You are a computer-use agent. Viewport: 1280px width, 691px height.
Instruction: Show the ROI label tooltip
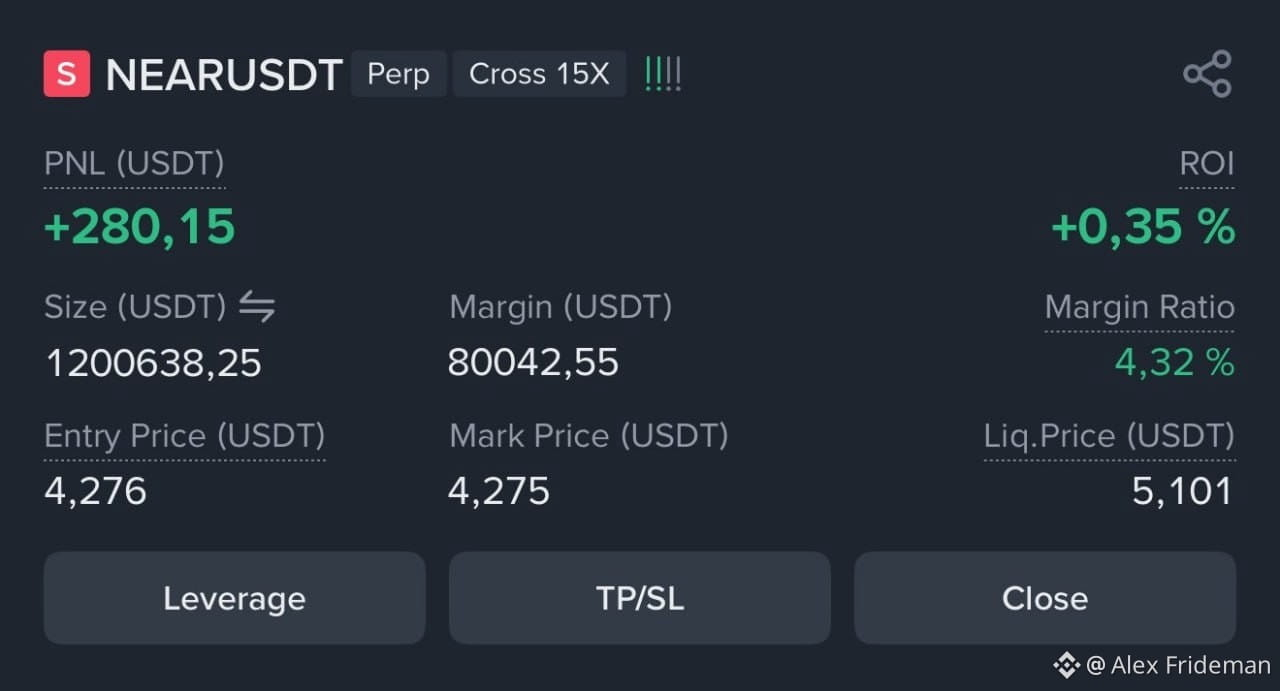point(1207,164)
